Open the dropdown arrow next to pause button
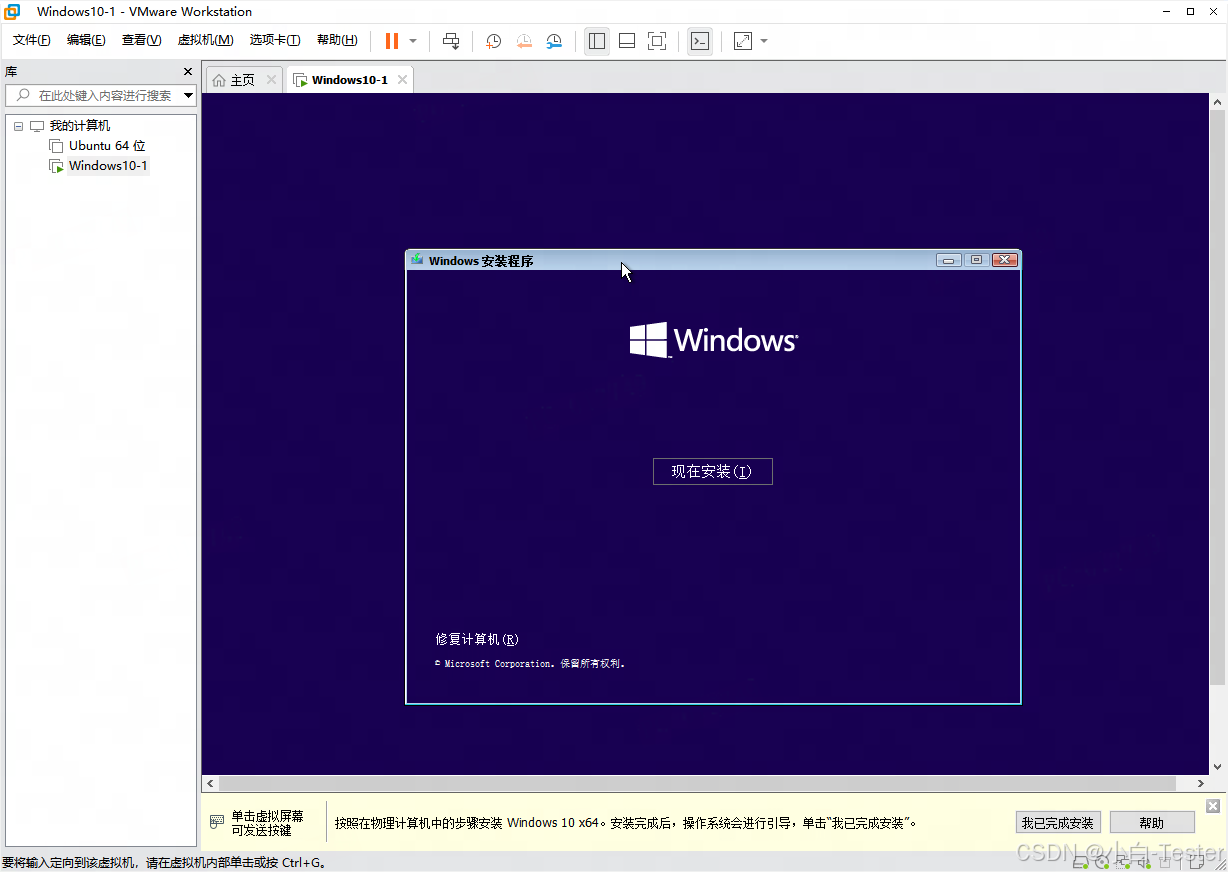 tap(413, 41)
